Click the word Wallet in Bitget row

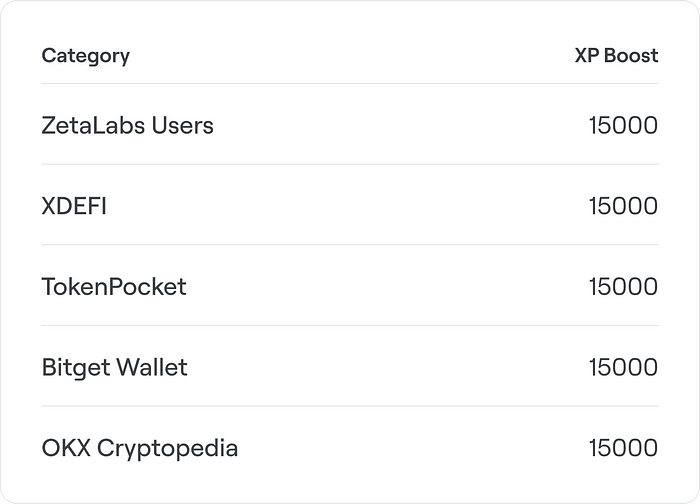[152, 367]
